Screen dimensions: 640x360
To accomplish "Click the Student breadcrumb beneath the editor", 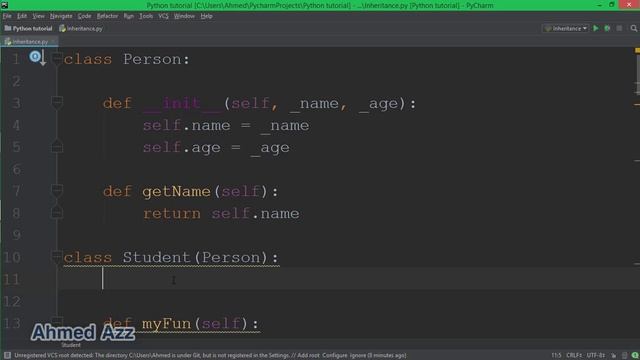I will [x=71, y=345].
